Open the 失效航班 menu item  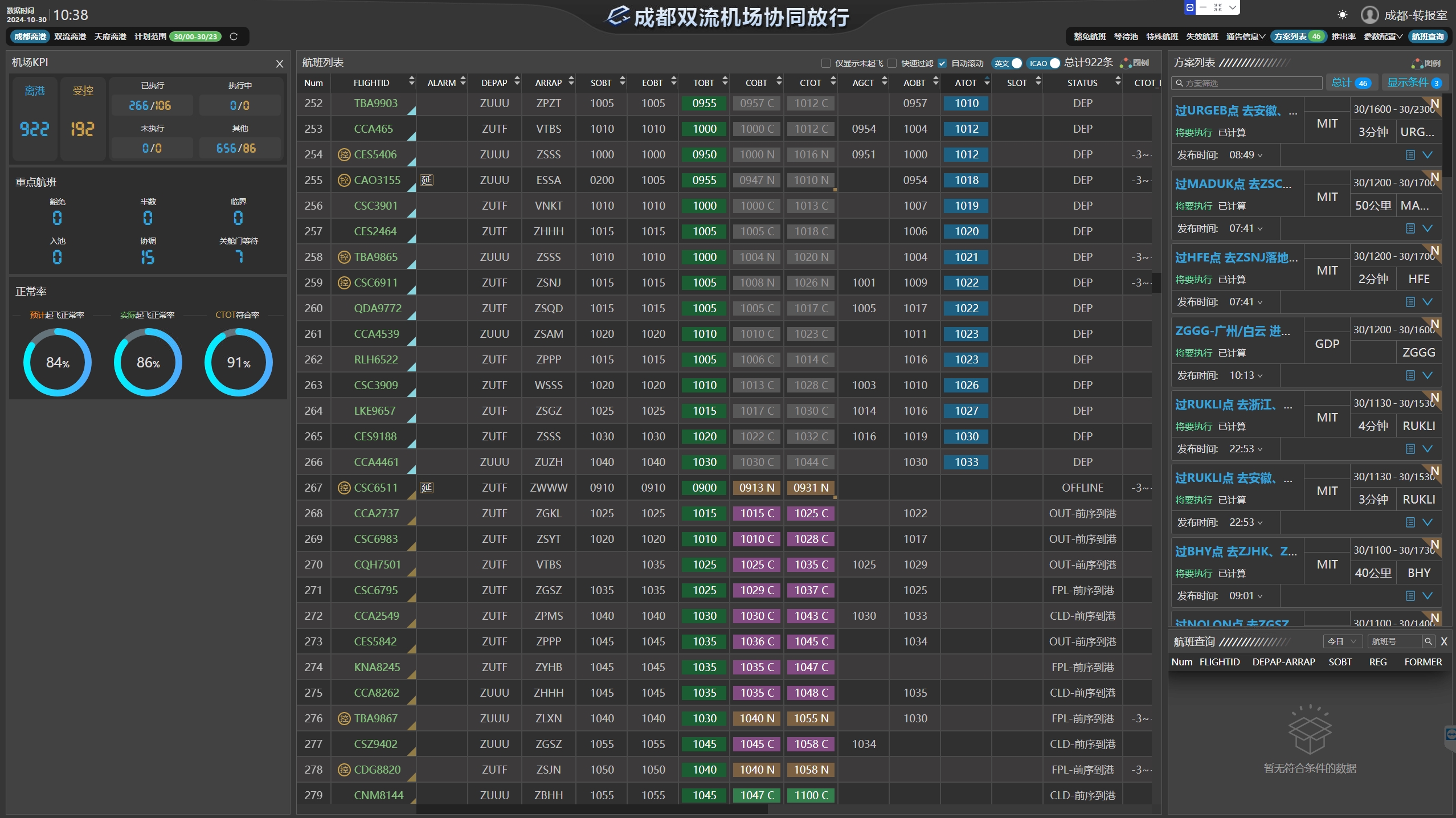(x=1202, y=36)
